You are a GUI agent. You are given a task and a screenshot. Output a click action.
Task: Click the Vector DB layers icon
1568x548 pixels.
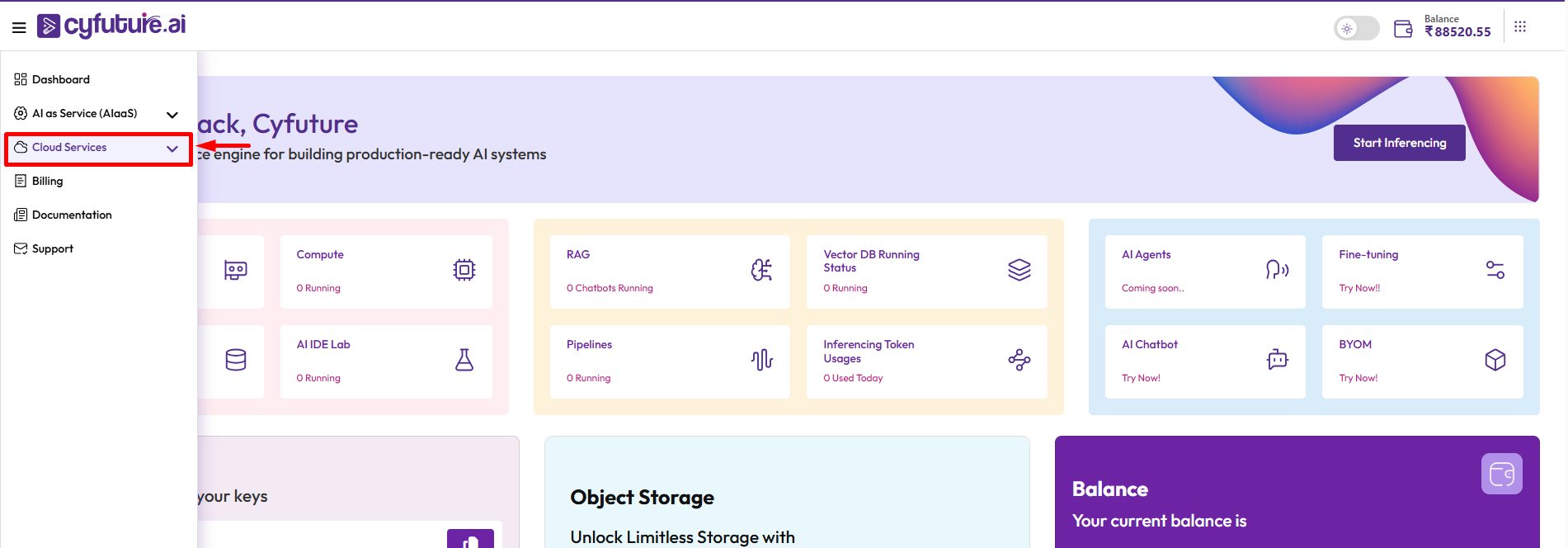pyautogui.click(x=1019, y=270)
